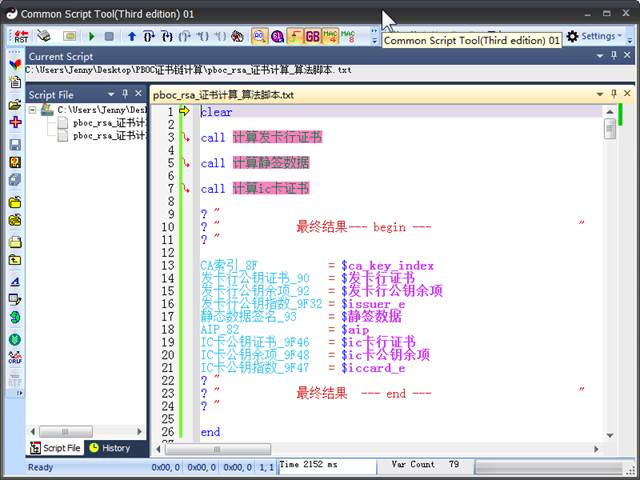
Task: Click the floppy disk save sidebar icon
Action: pos(15,145)
